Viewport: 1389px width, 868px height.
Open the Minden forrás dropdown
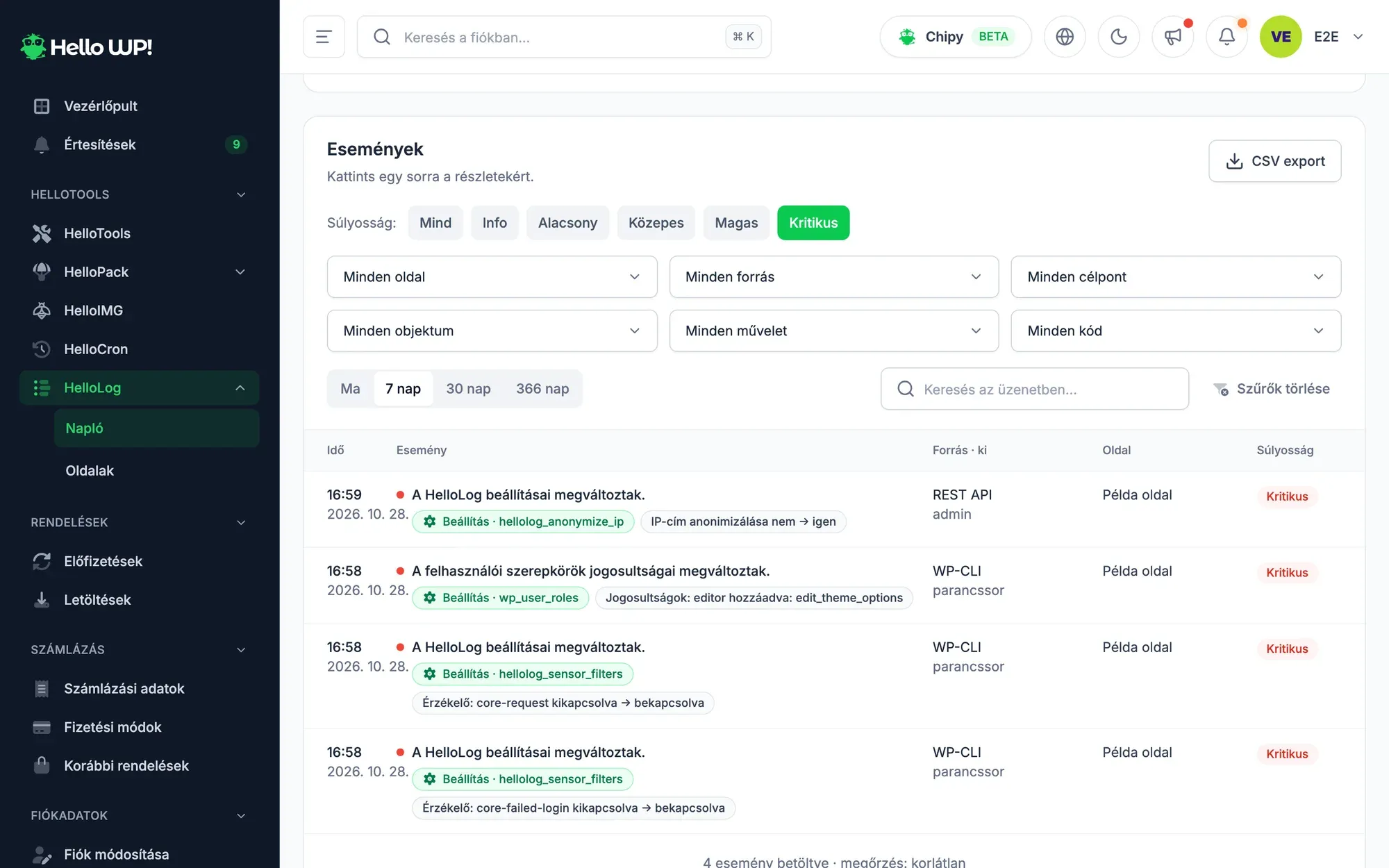pyautogui.click(x=833, y=277)
